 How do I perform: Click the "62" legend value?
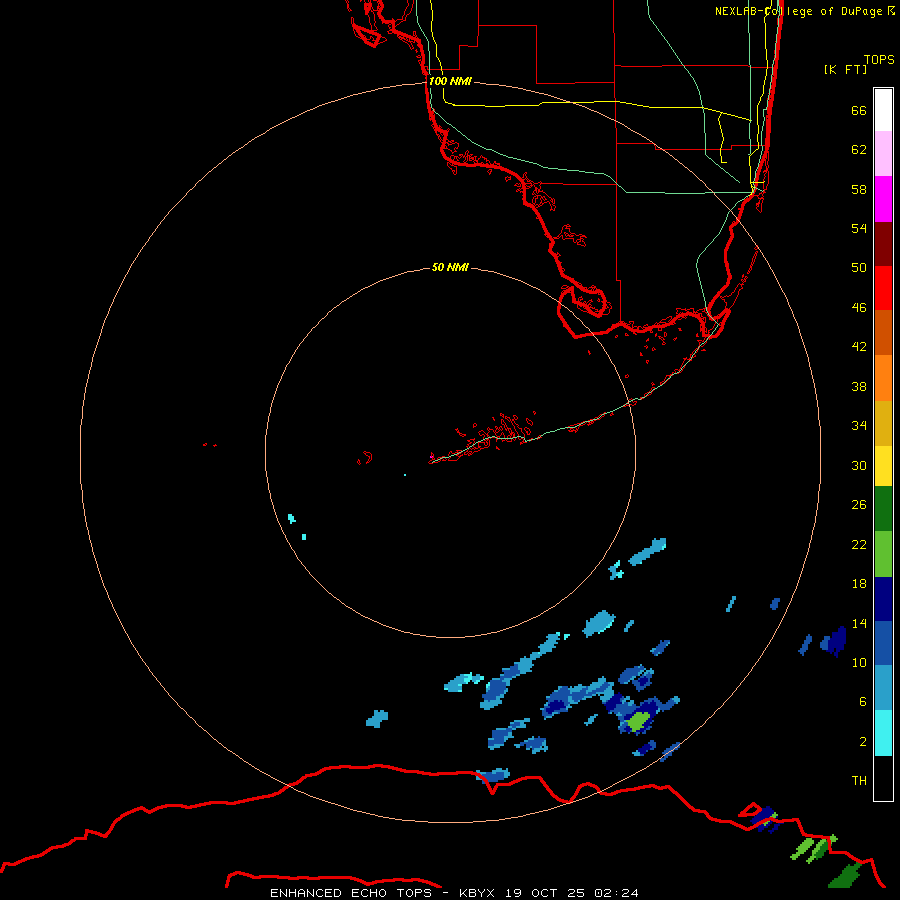(x=859, y=149)
